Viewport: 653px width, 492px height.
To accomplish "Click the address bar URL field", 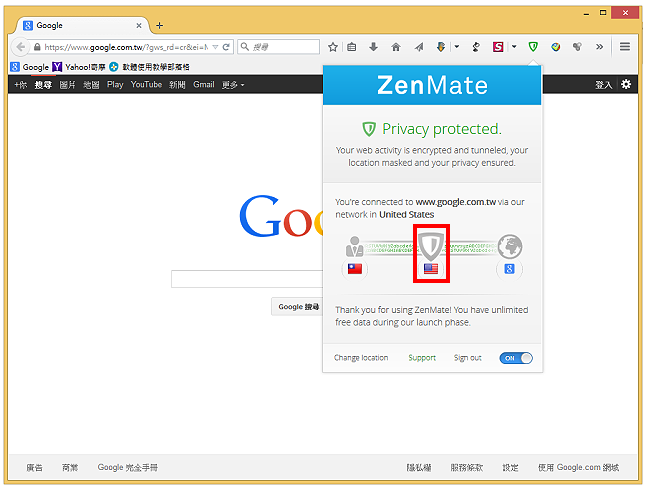I will tap(126, 47).
